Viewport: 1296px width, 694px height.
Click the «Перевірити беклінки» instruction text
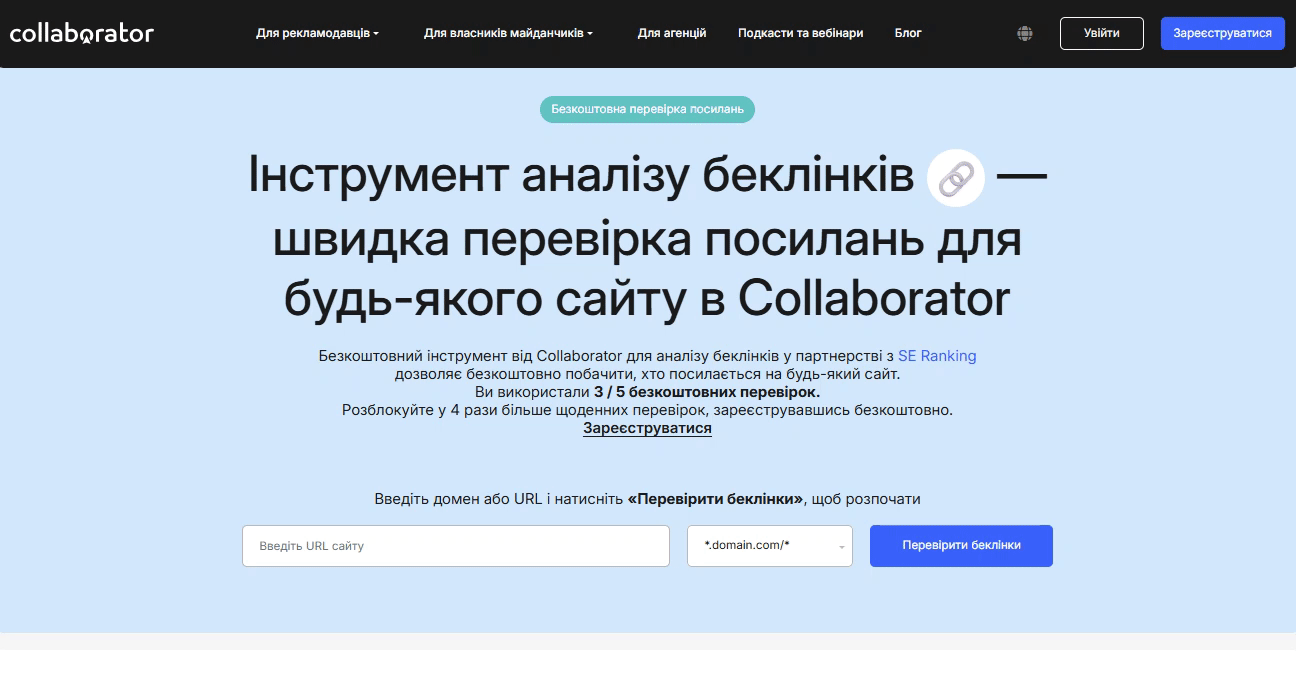[x=715, y=498]
